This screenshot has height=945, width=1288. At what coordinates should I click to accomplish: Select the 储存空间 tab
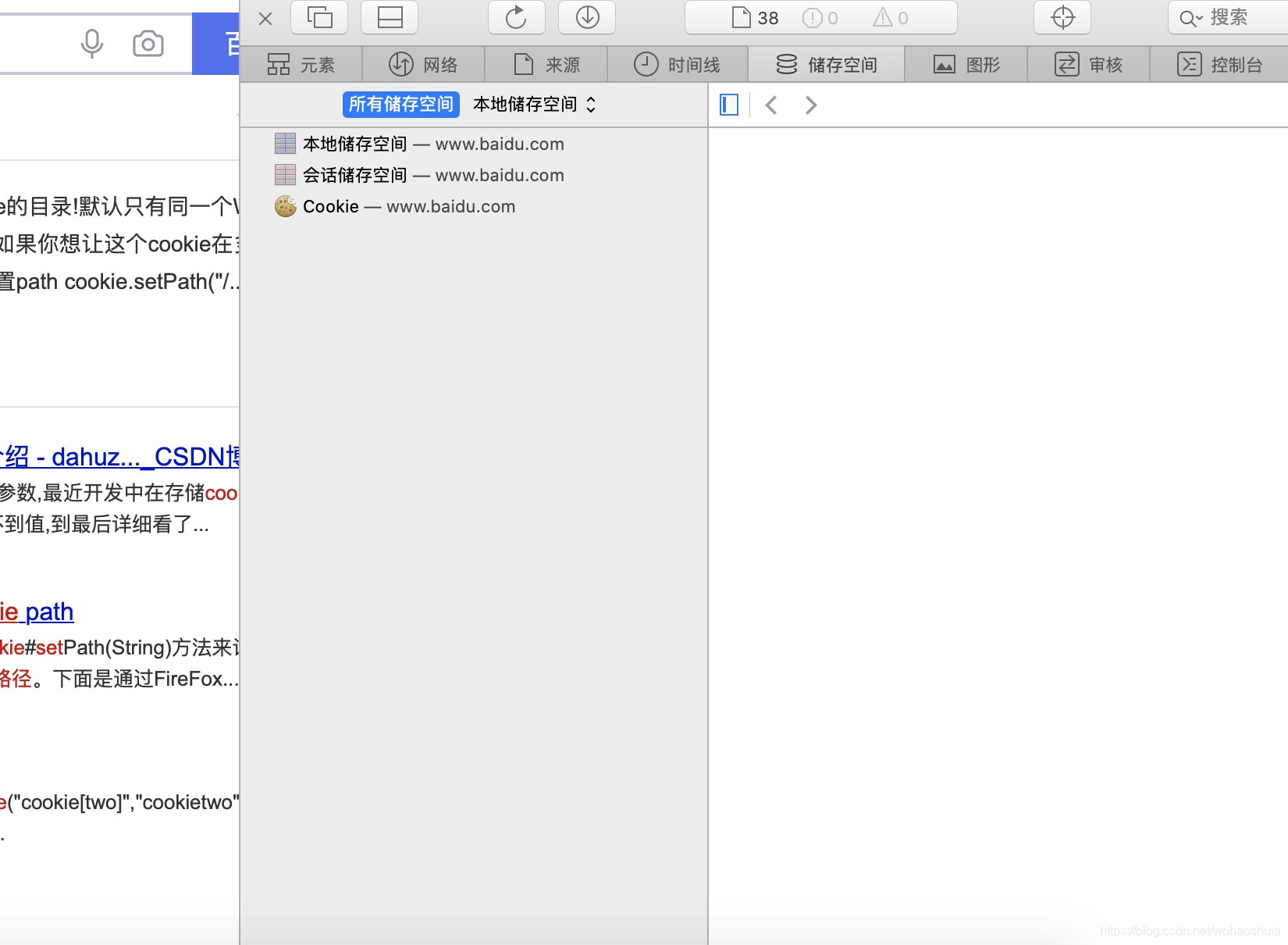pos(827,64)
